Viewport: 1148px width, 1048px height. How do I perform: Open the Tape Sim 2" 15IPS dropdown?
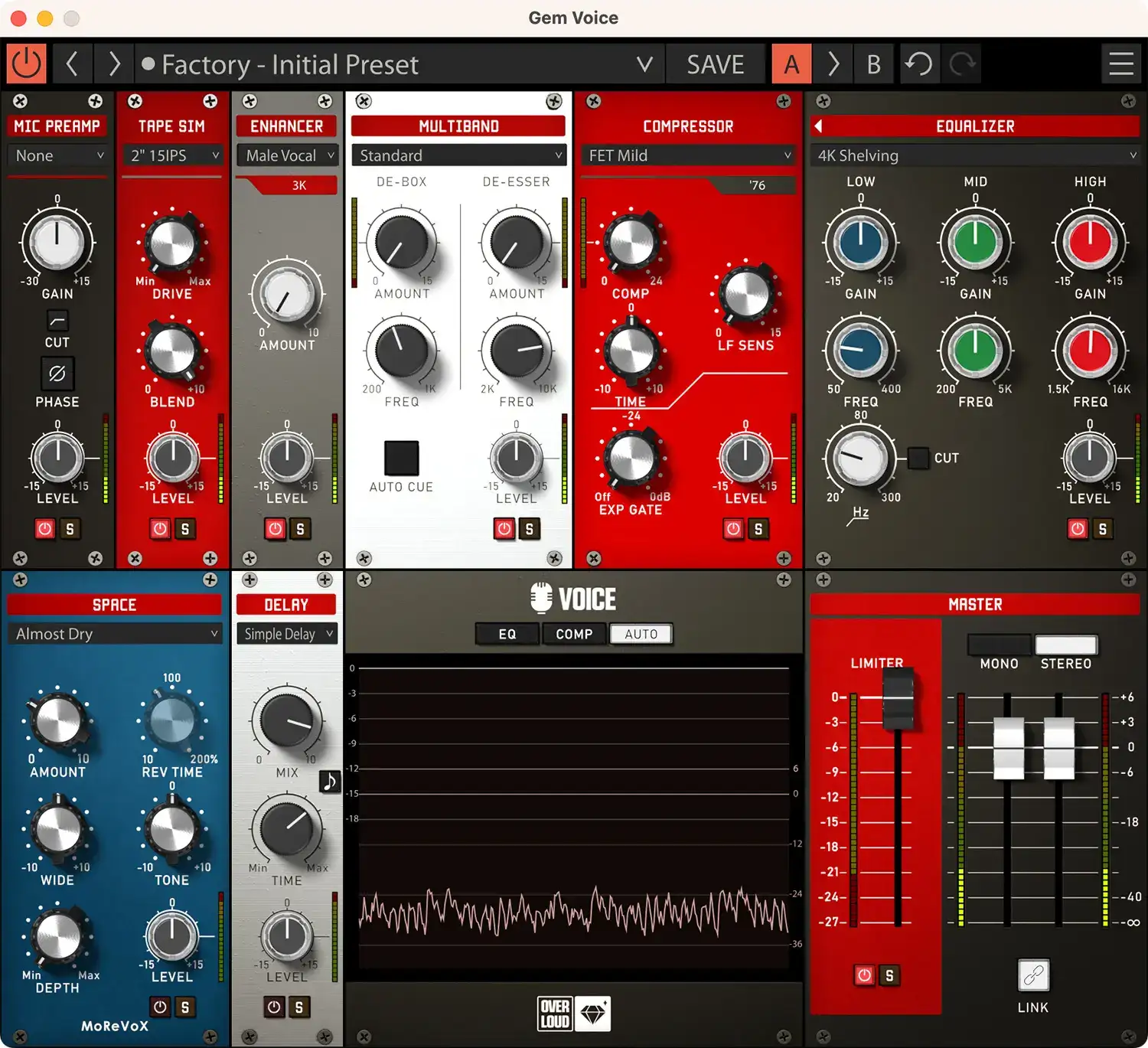point(173,155)
